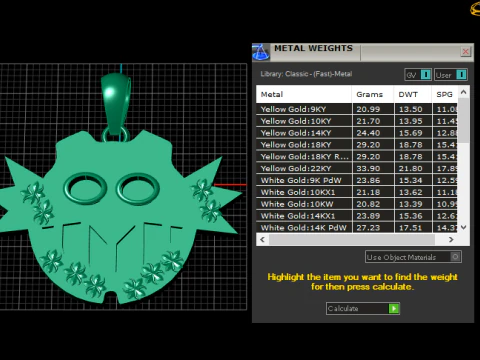This screenshot has width=480, height=360.
Task: Click the 33.90 grams value
Action: 368,168
